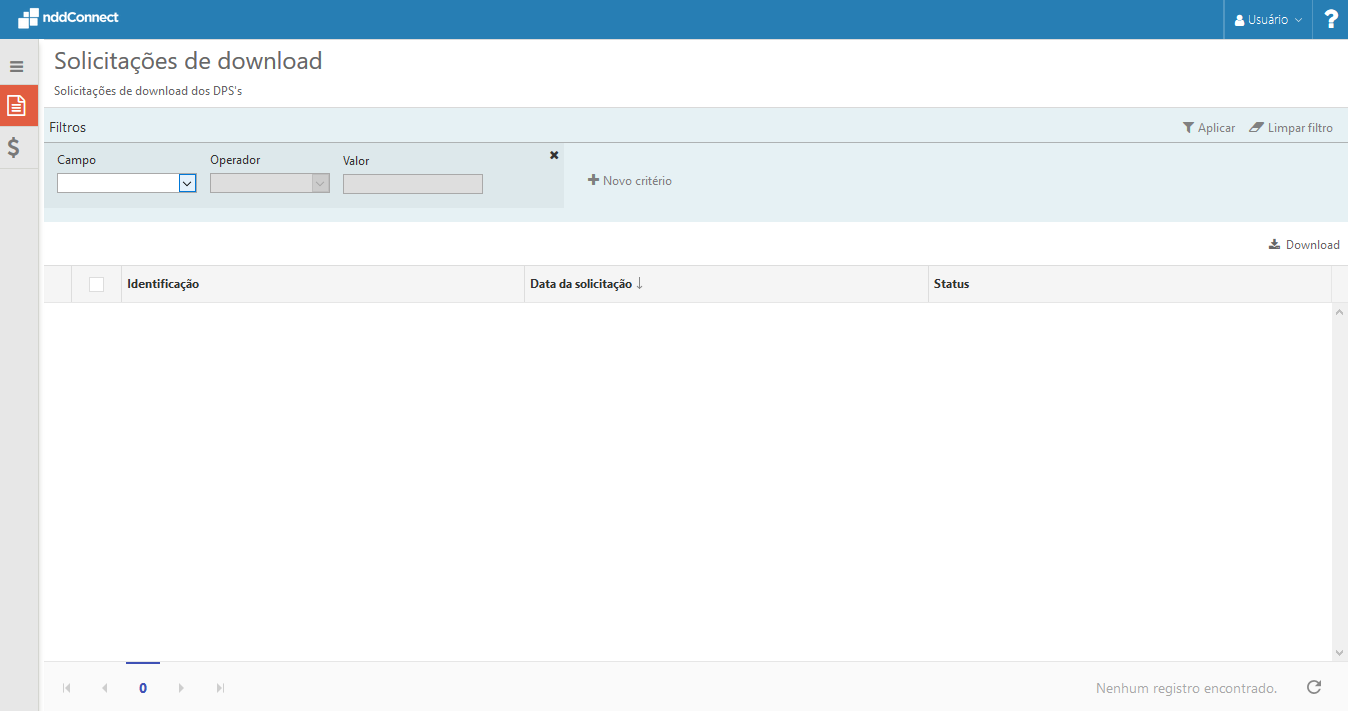This screenshot has width=1349, height=711.
Task: Clear filters with Limpar filtro
Action: pos(1291,128)
